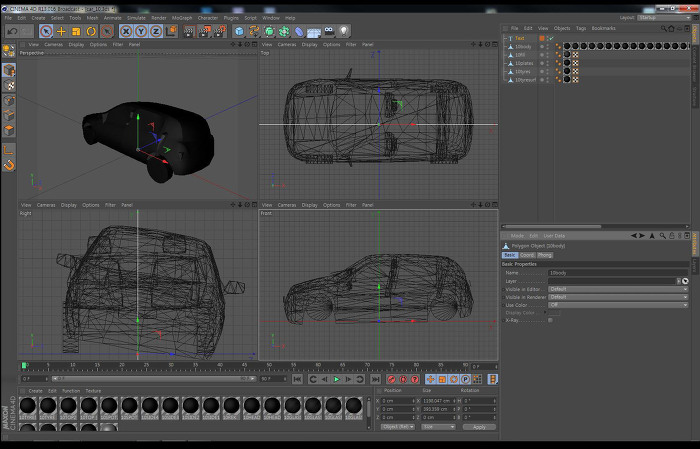Click the Apply button
The width and height of the screenshot is (700, 449).
point(478,426)
